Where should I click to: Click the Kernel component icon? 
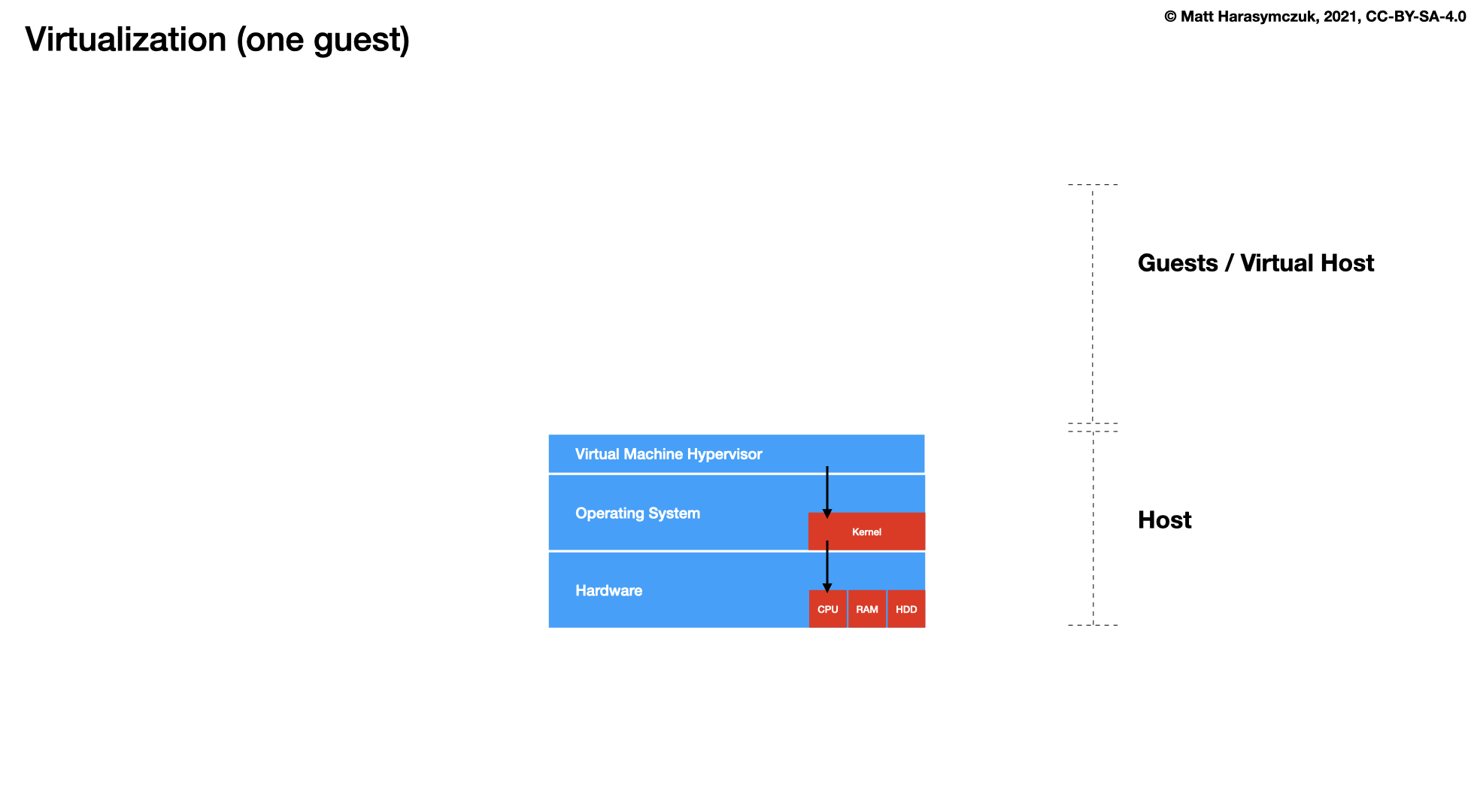pyautogui.click(x=864, y=530)
